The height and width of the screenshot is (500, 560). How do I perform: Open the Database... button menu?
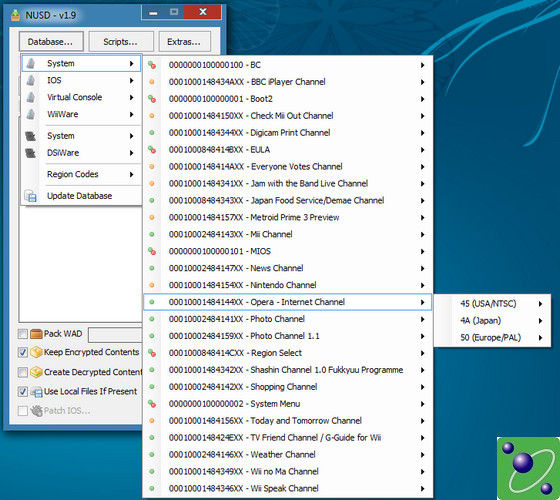(51, 41)
